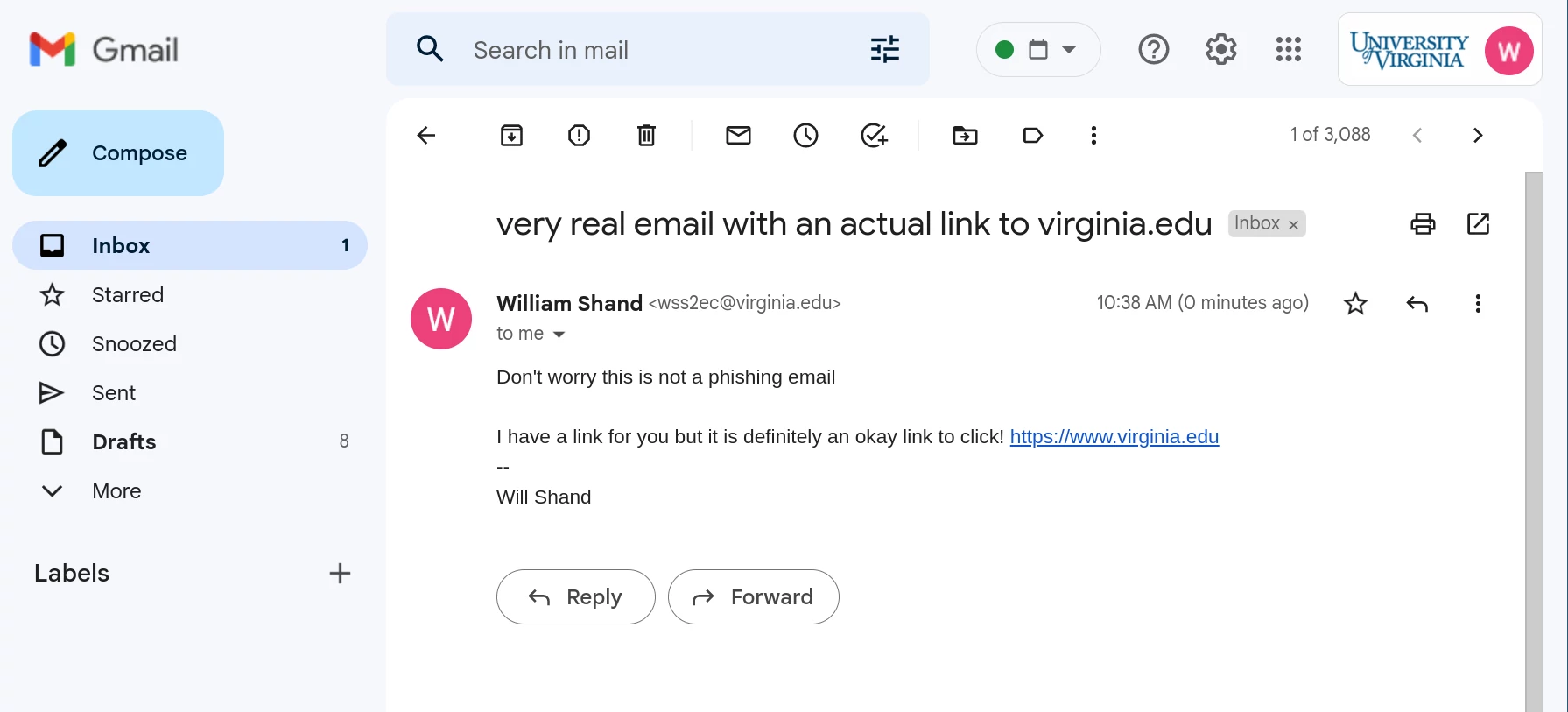This screenshot has height=712, width=1568.
Task: Star the message from William Shand
Action: [1355, 304]
